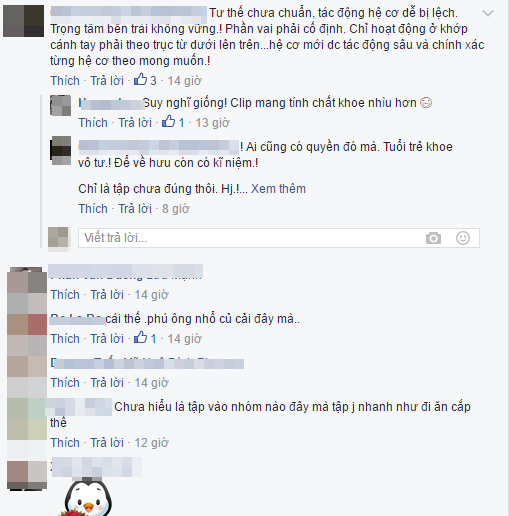Click the thumbs-up icon on the phú ông comment
The height and width of the screenshot is (516, 509).
pyautogui.click(x=140, y=338)
